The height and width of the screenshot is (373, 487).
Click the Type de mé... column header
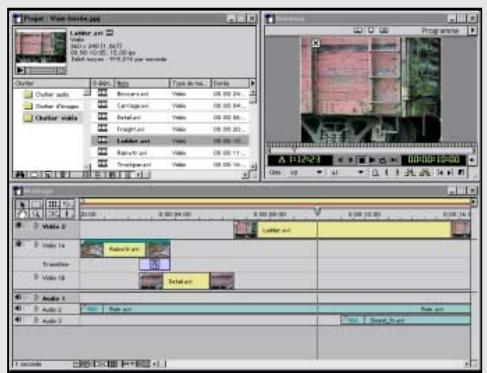(x=190, y=83)
